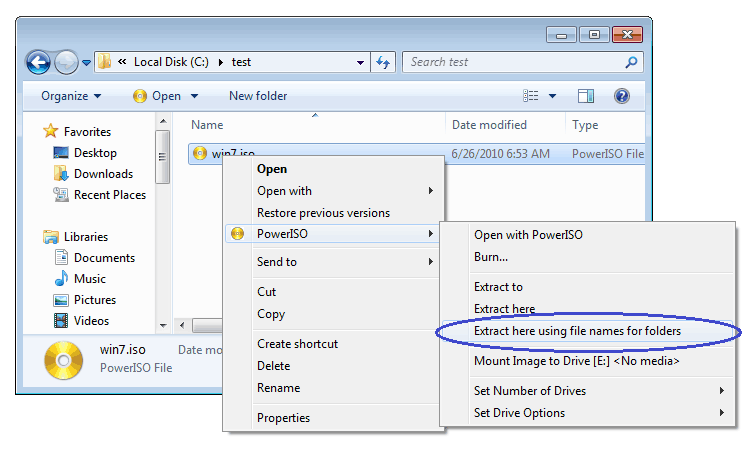Screen dimensions: 750x450
Task: Toggle the preview pane icon
Action: tap(585, 96)
